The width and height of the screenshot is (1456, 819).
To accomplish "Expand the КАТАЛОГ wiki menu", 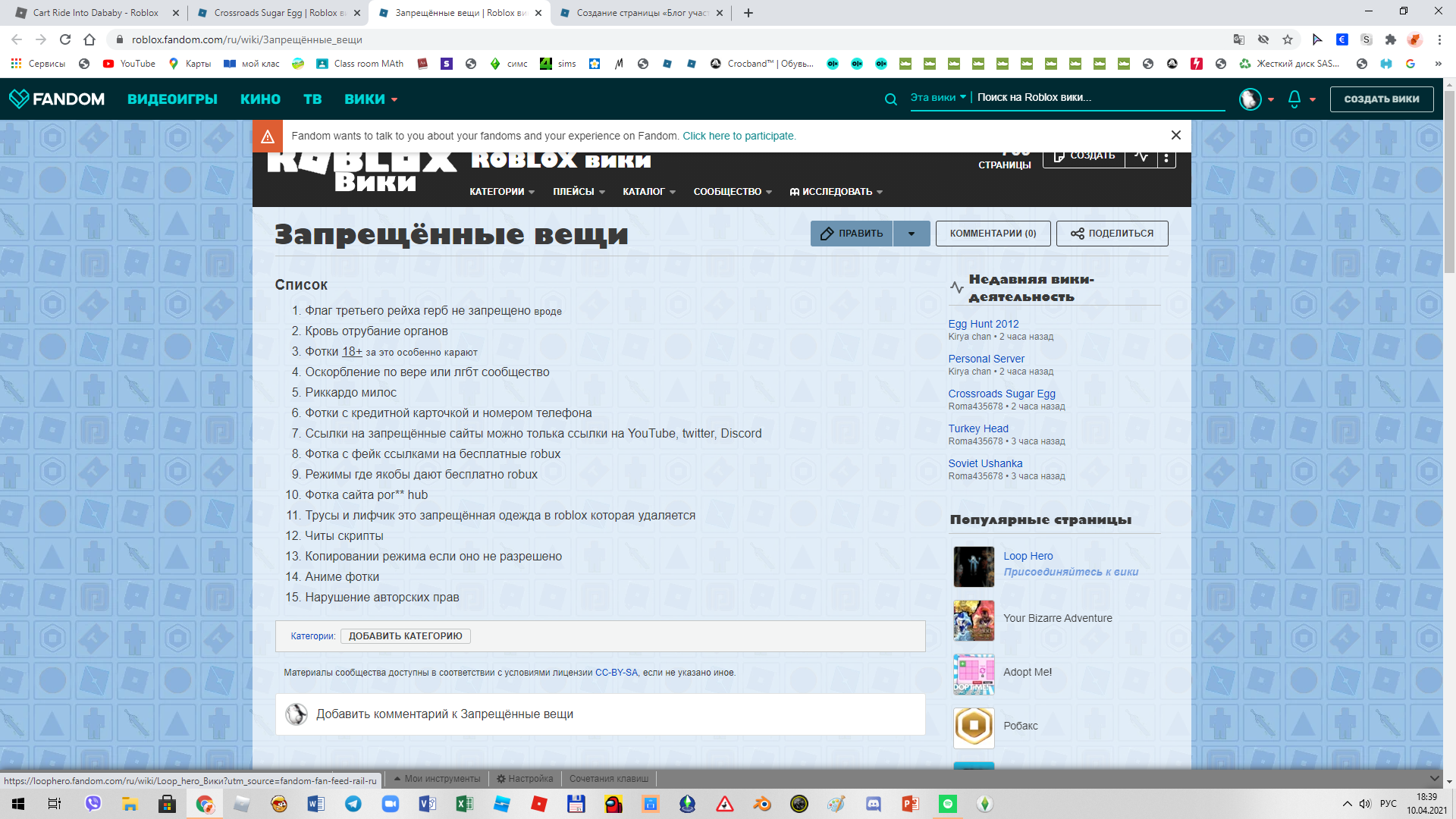I will 649,192.
